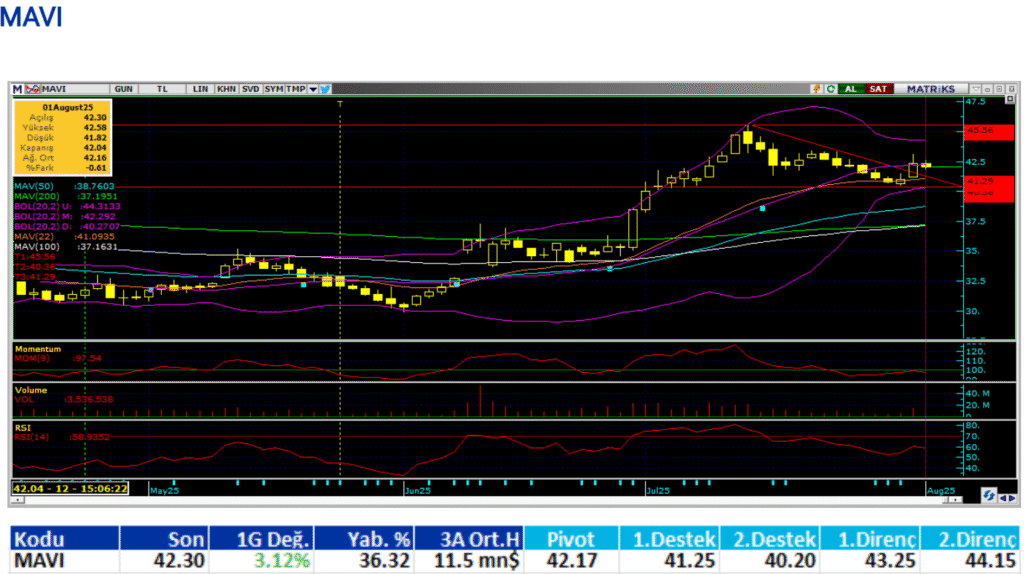Screen dimensions: 1024x574
Task: Click the MOM(9) value label
Action: [58, 359]
